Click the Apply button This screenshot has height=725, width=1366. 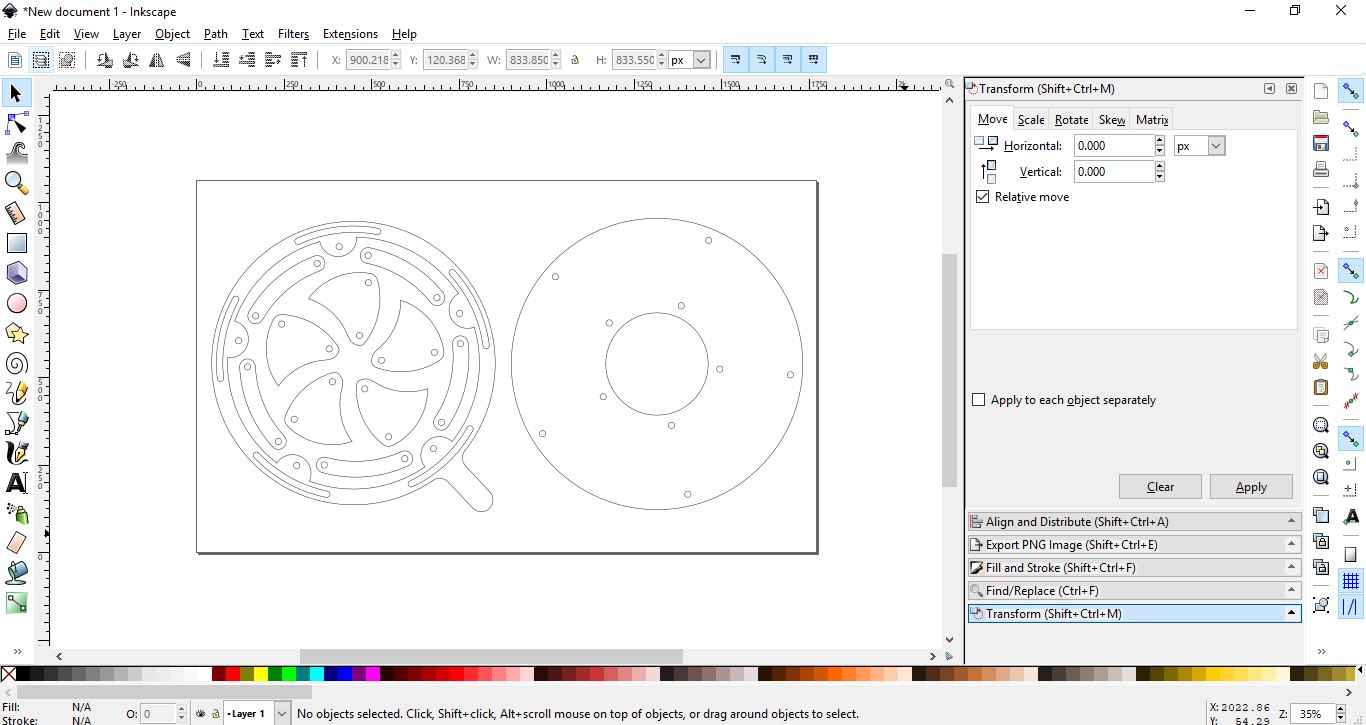[x=1250, y=487]
